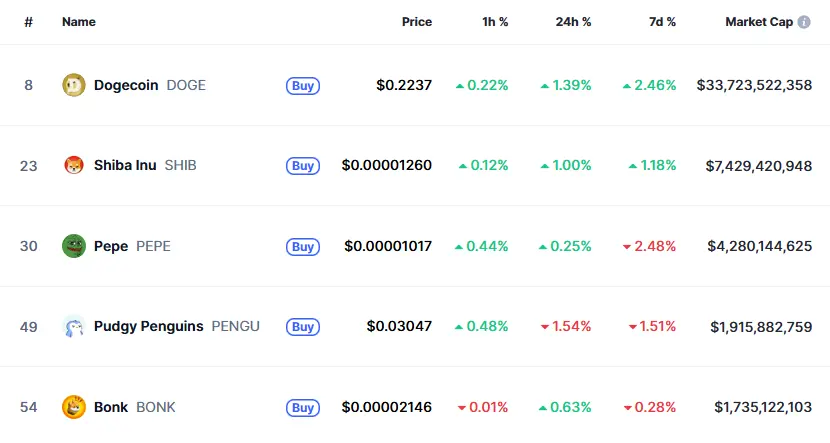
Task: Sort table by Price column header
Action: point(417,22)
